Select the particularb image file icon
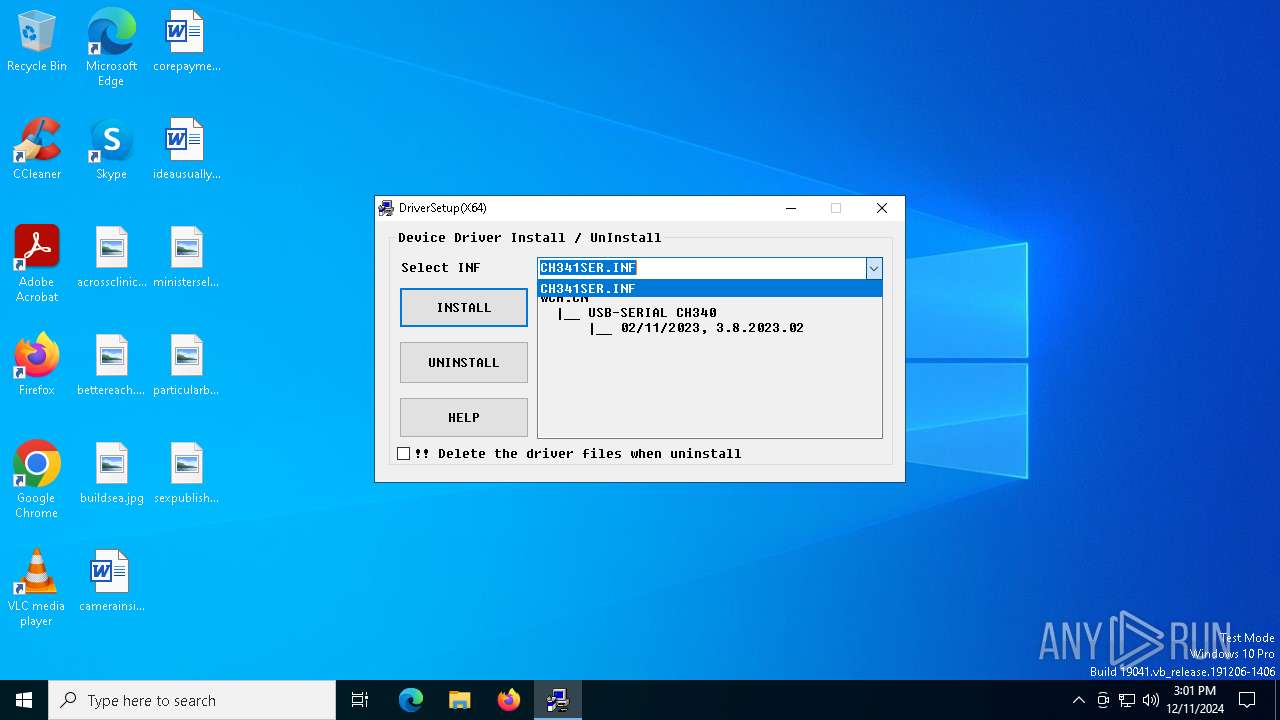This screenshot has height=720, width=1280. click(x=186, y=366)
